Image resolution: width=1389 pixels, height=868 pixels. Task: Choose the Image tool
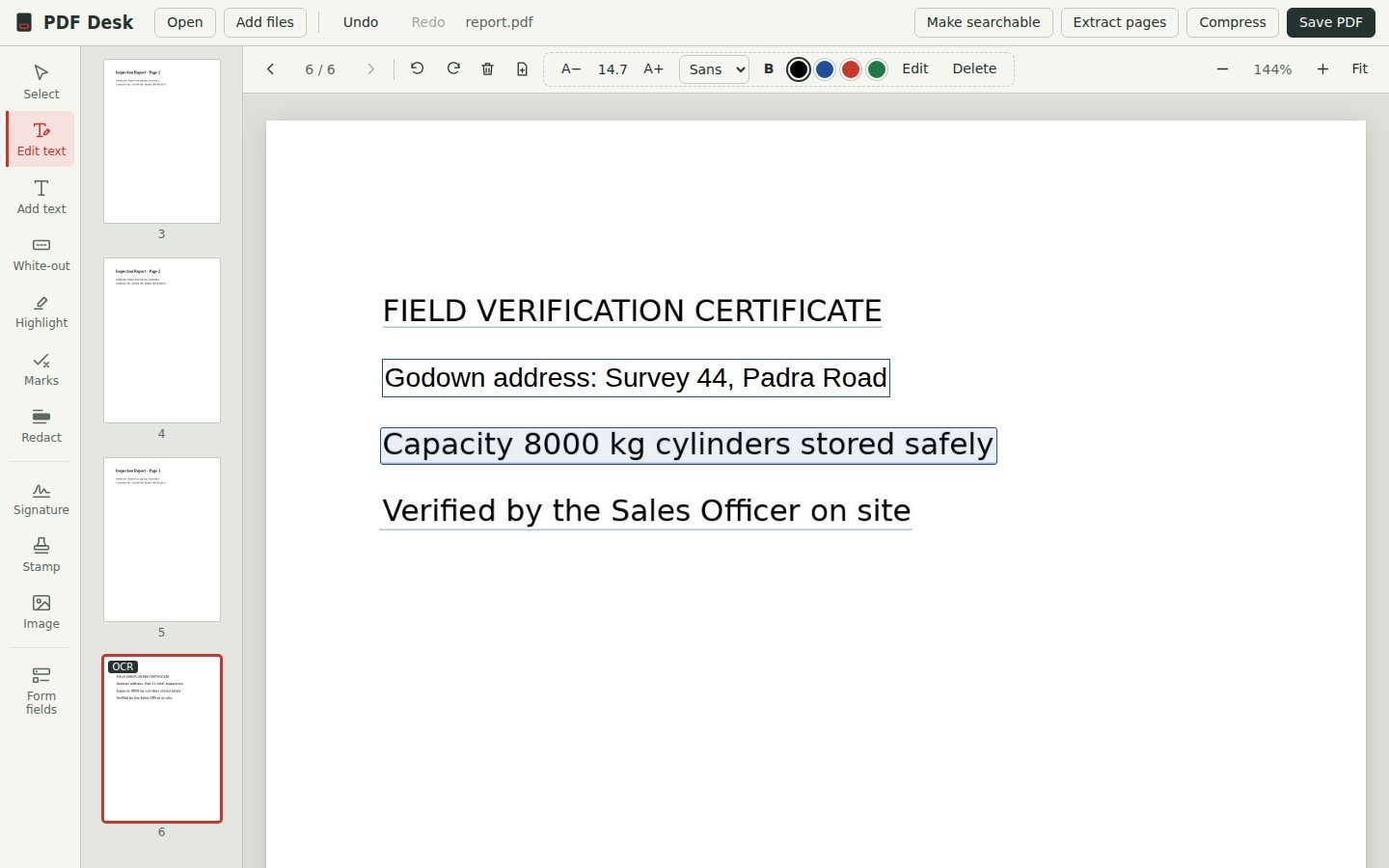pos(41,612)
